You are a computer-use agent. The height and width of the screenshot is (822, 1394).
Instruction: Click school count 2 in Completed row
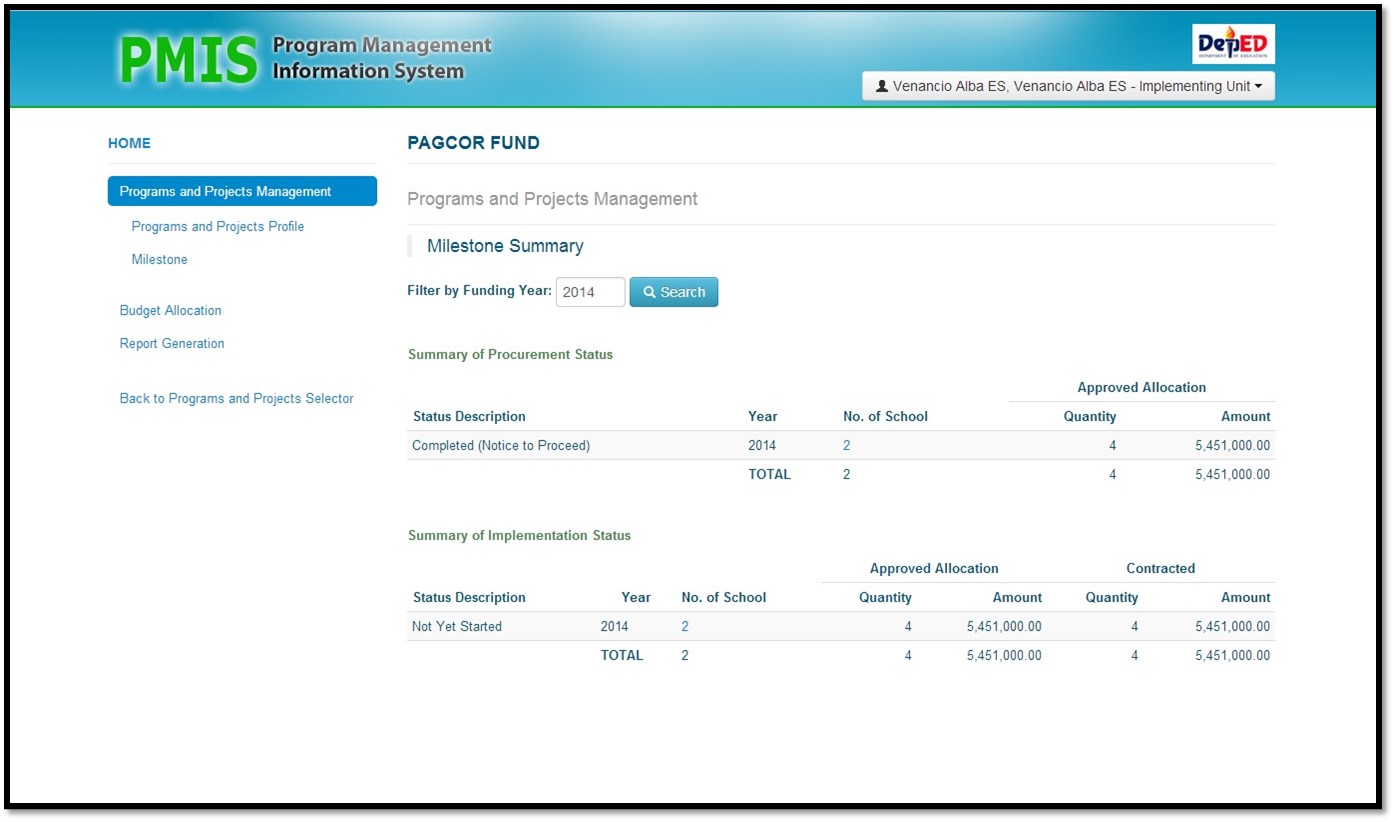pos(847,445)
